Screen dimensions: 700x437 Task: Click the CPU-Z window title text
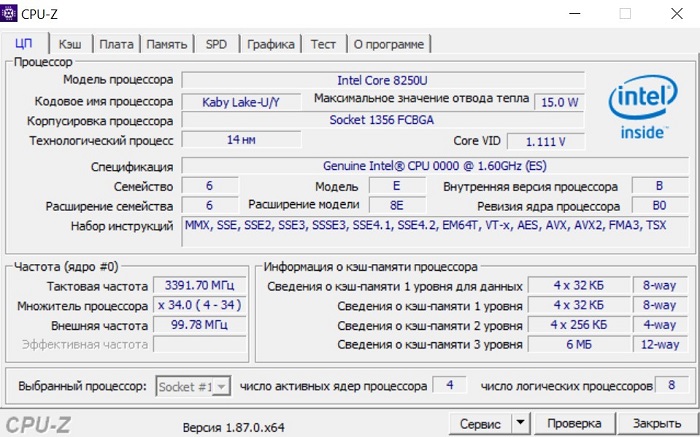39,14
